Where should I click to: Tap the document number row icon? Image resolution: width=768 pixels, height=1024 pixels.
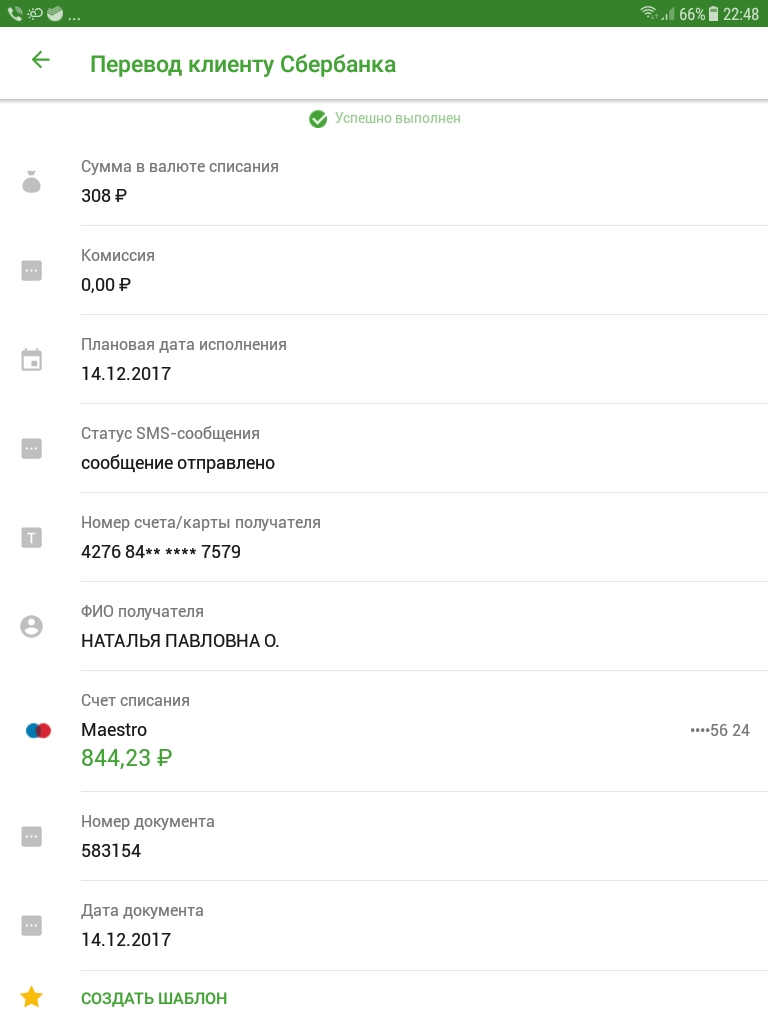(x=32, y=837)
